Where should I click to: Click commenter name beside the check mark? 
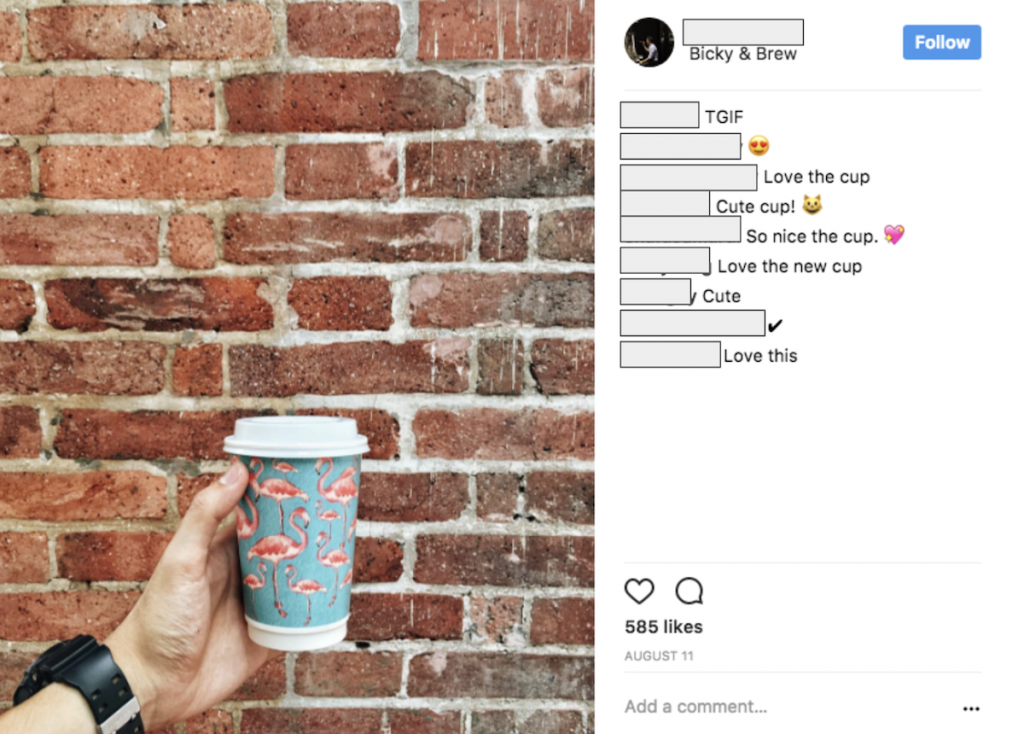click(692, 323)
